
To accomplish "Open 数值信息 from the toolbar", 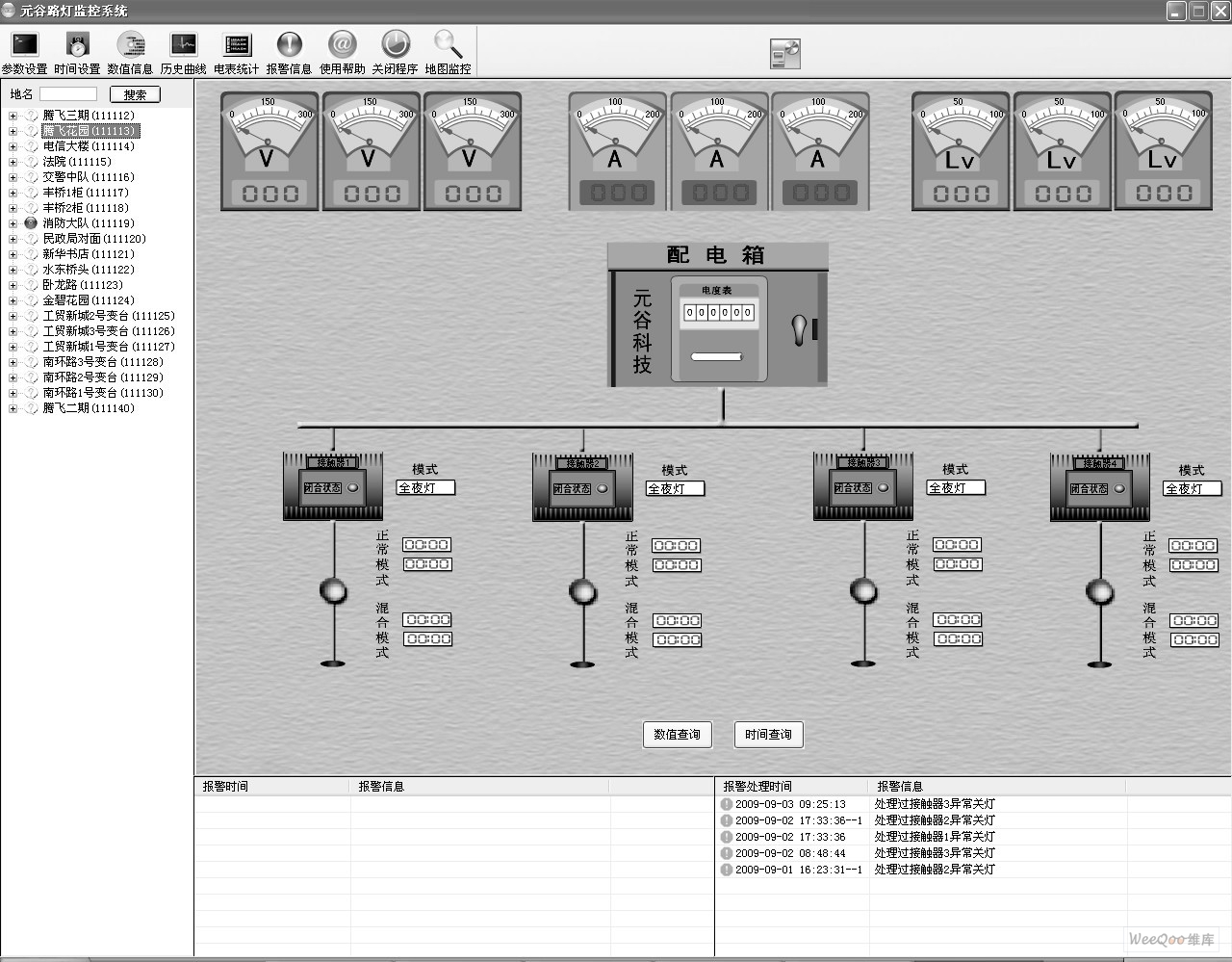I will [130, 45].
